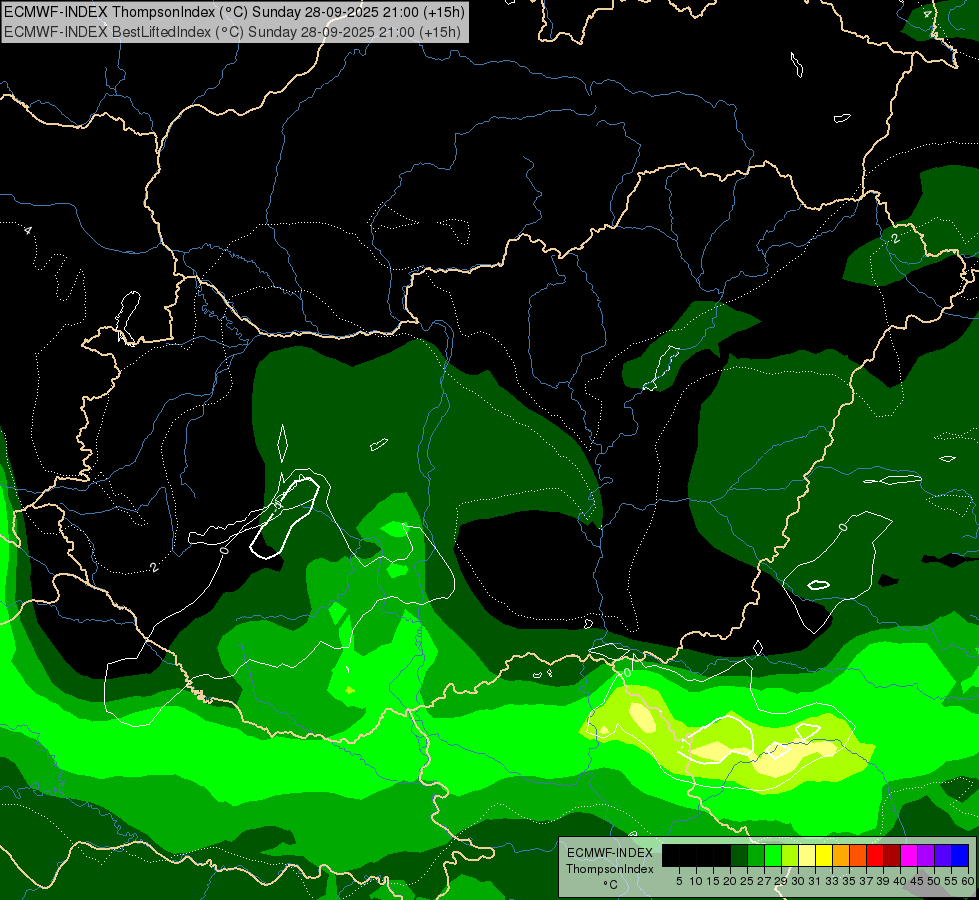Click the ECMWF-INDEX label in the legend
979x900 pixels.
pos(609,853)
